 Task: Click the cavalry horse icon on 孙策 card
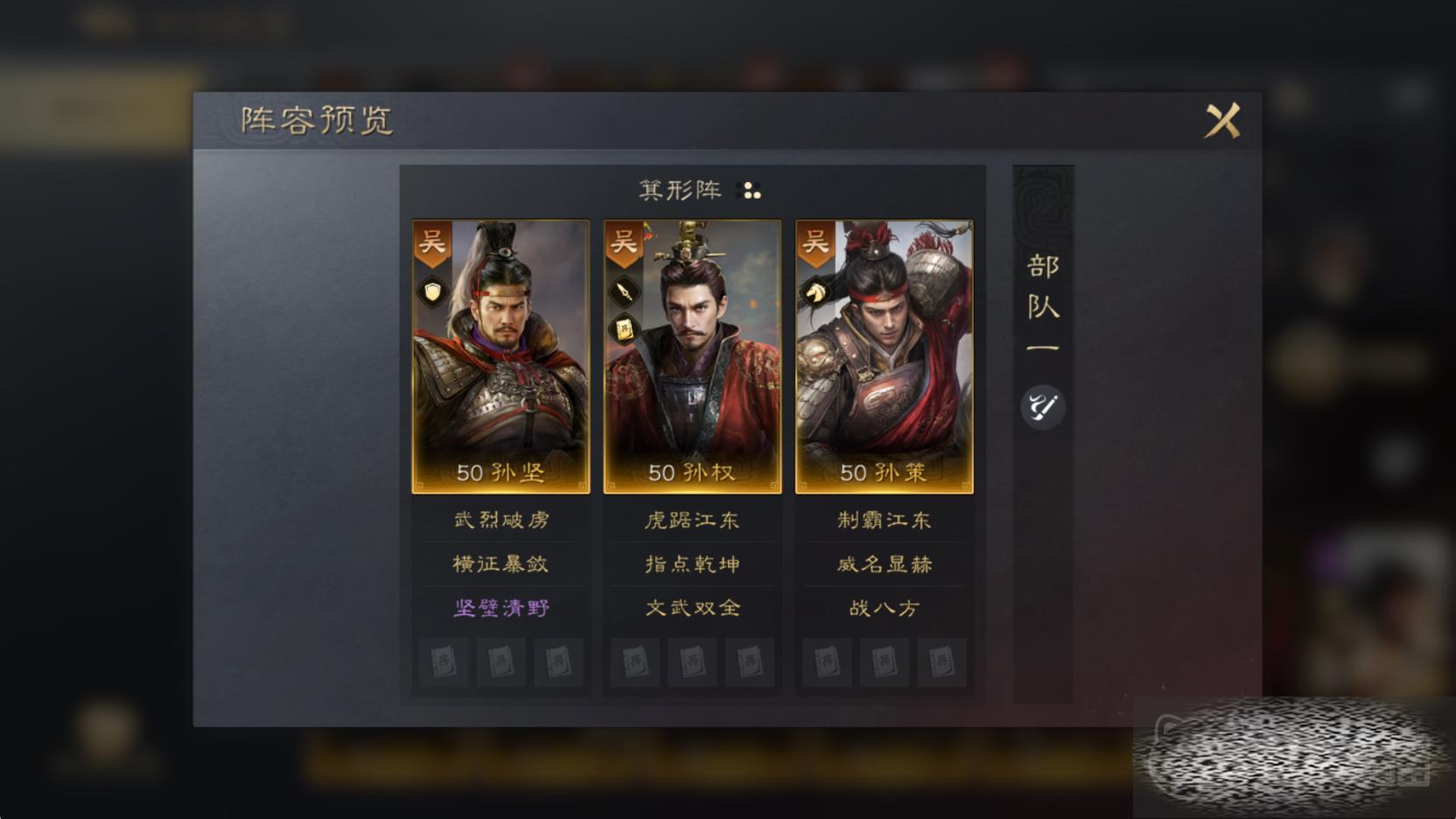coord(815,291)
